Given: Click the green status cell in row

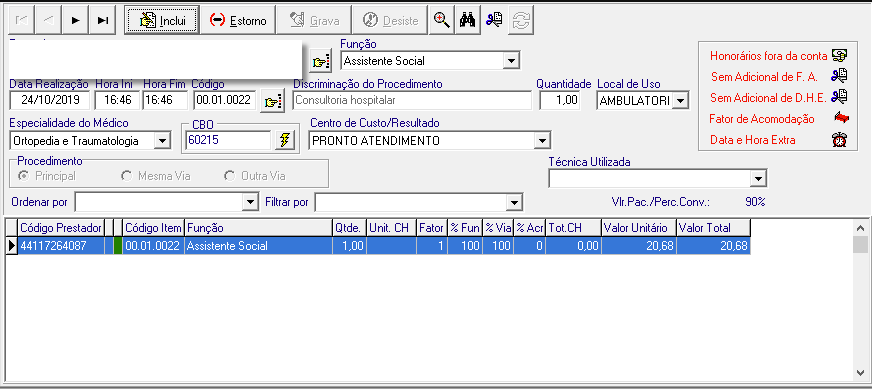Looking at the screenshot, I should tap(117, 246).
